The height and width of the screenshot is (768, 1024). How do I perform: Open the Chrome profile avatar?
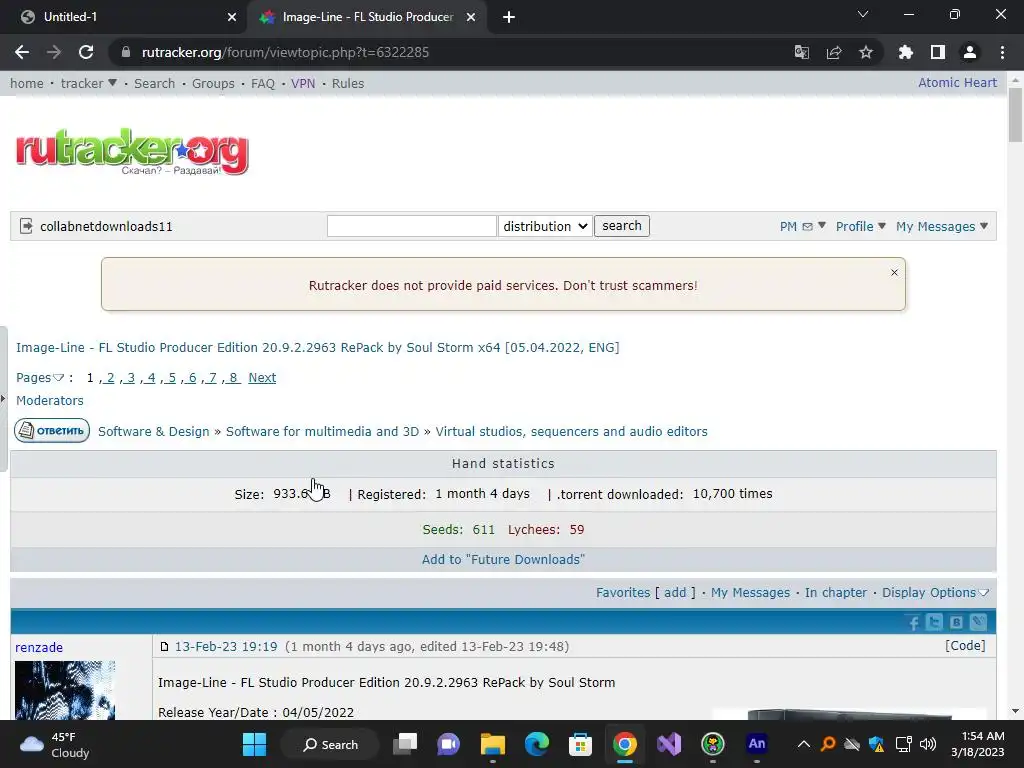click(x=970, y=52)
